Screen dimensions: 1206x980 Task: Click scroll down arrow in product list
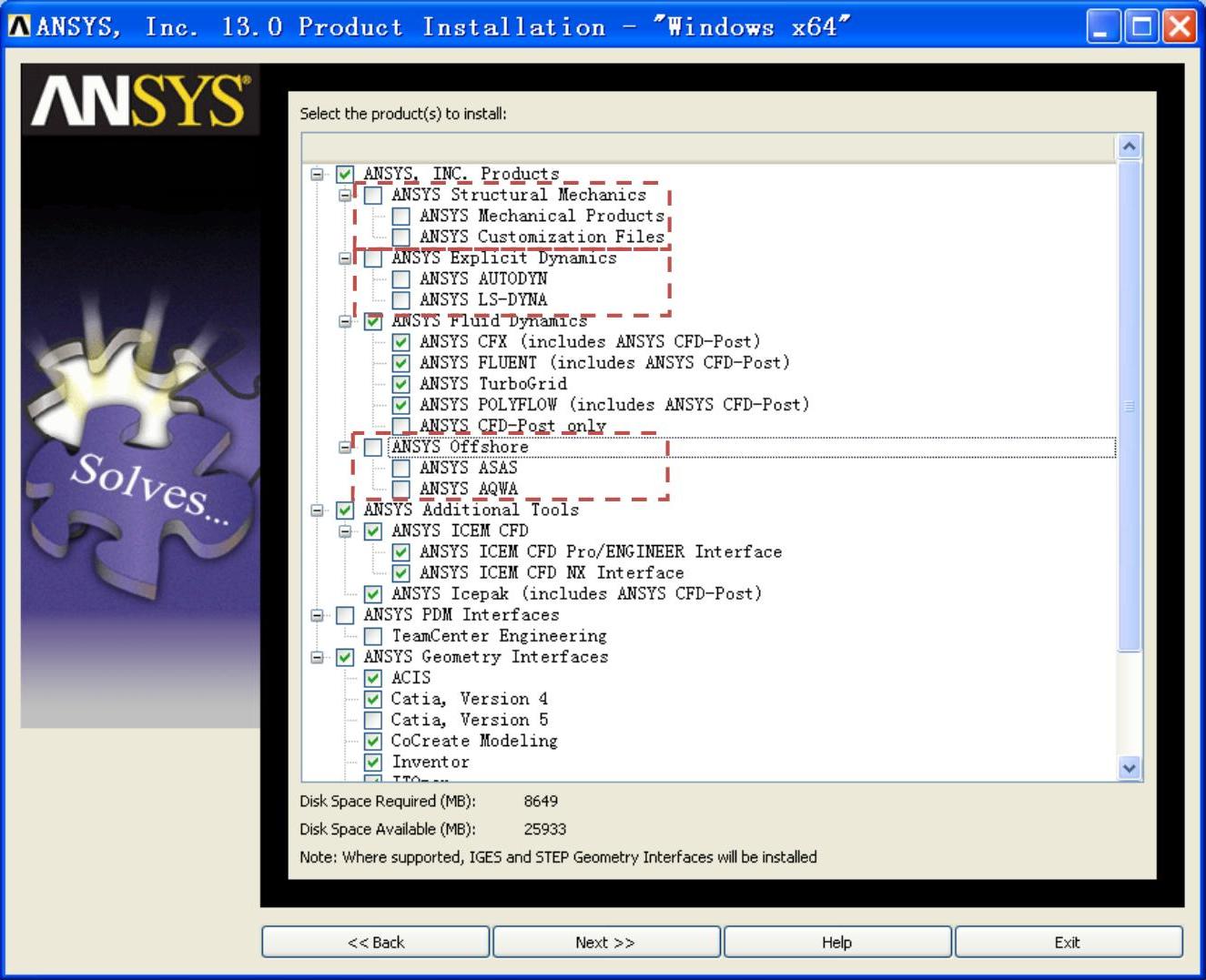1129,768
